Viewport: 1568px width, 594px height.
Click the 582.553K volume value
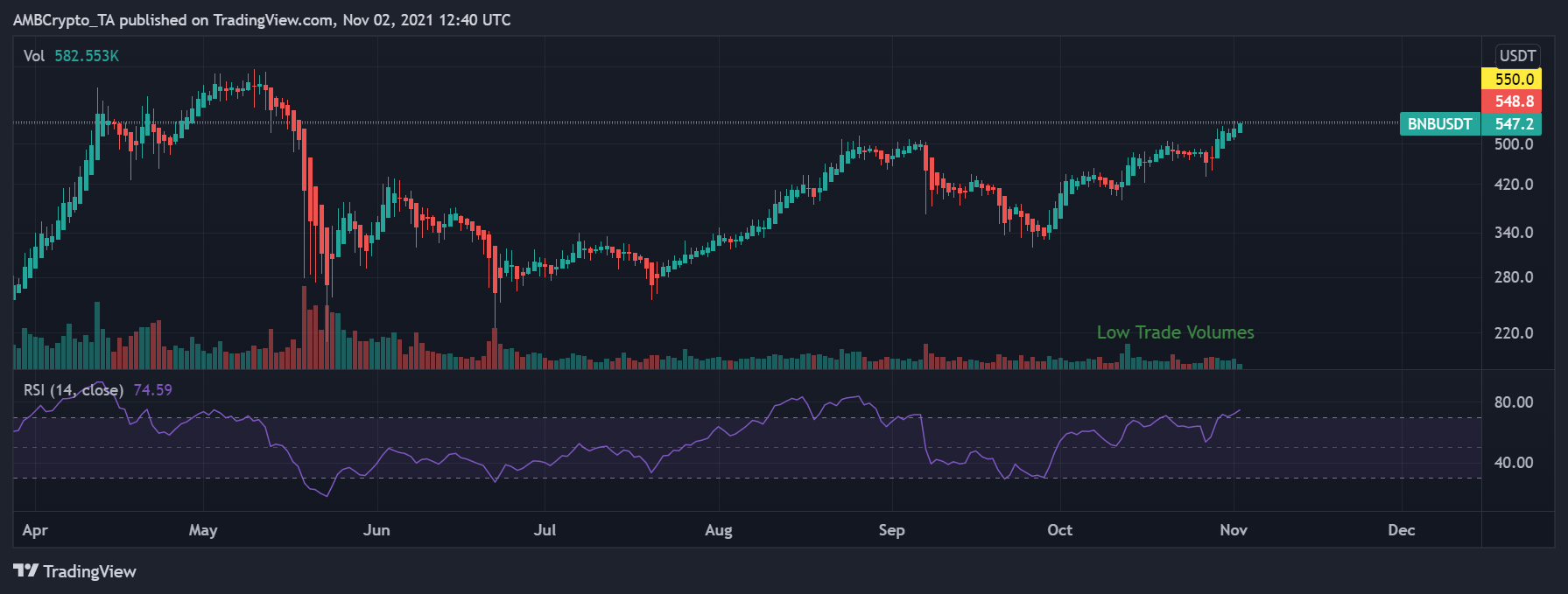pyautogui.click(x=87, y=56)
